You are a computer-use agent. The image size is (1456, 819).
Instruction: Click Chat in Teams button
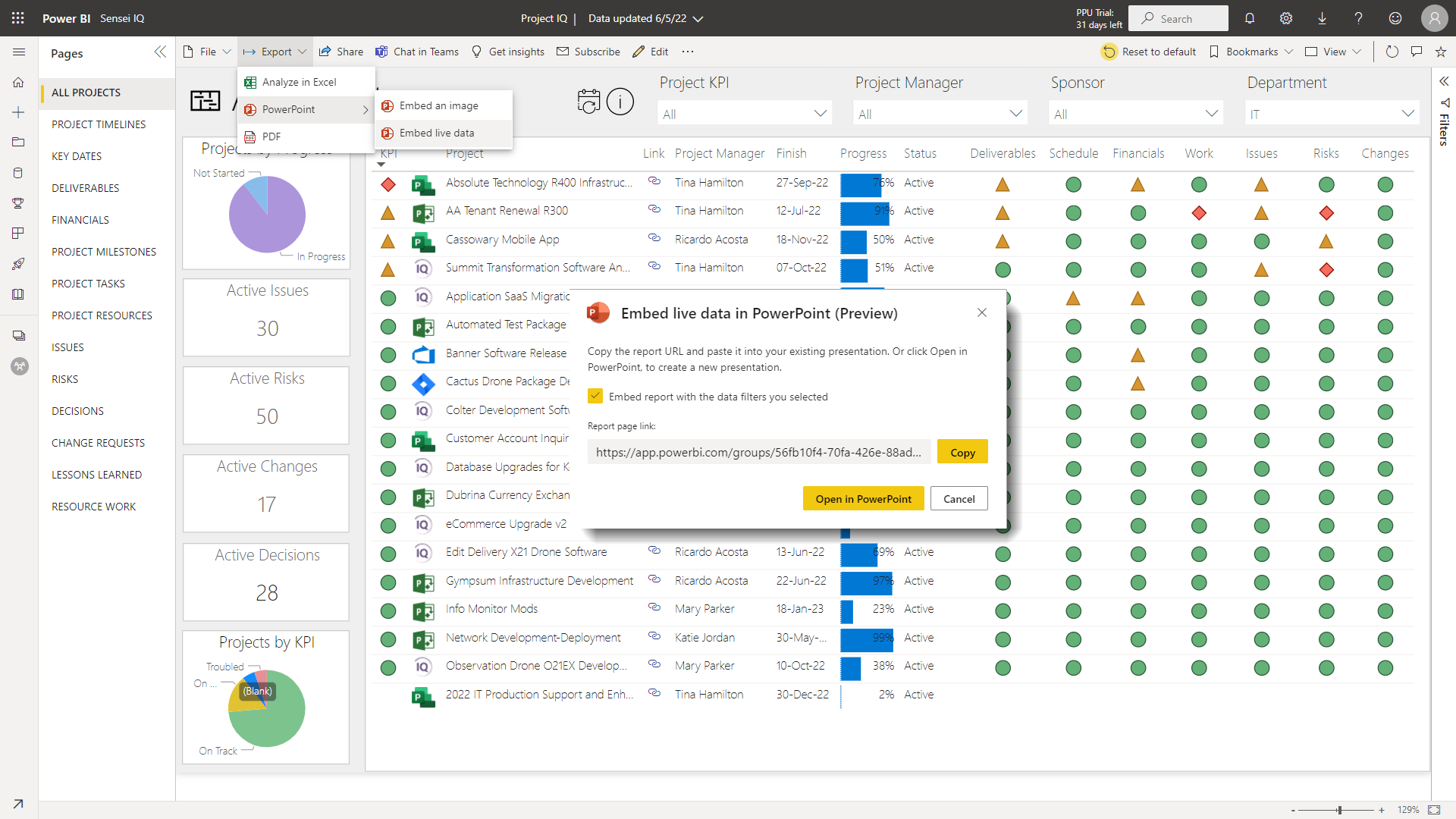(417, 52)
